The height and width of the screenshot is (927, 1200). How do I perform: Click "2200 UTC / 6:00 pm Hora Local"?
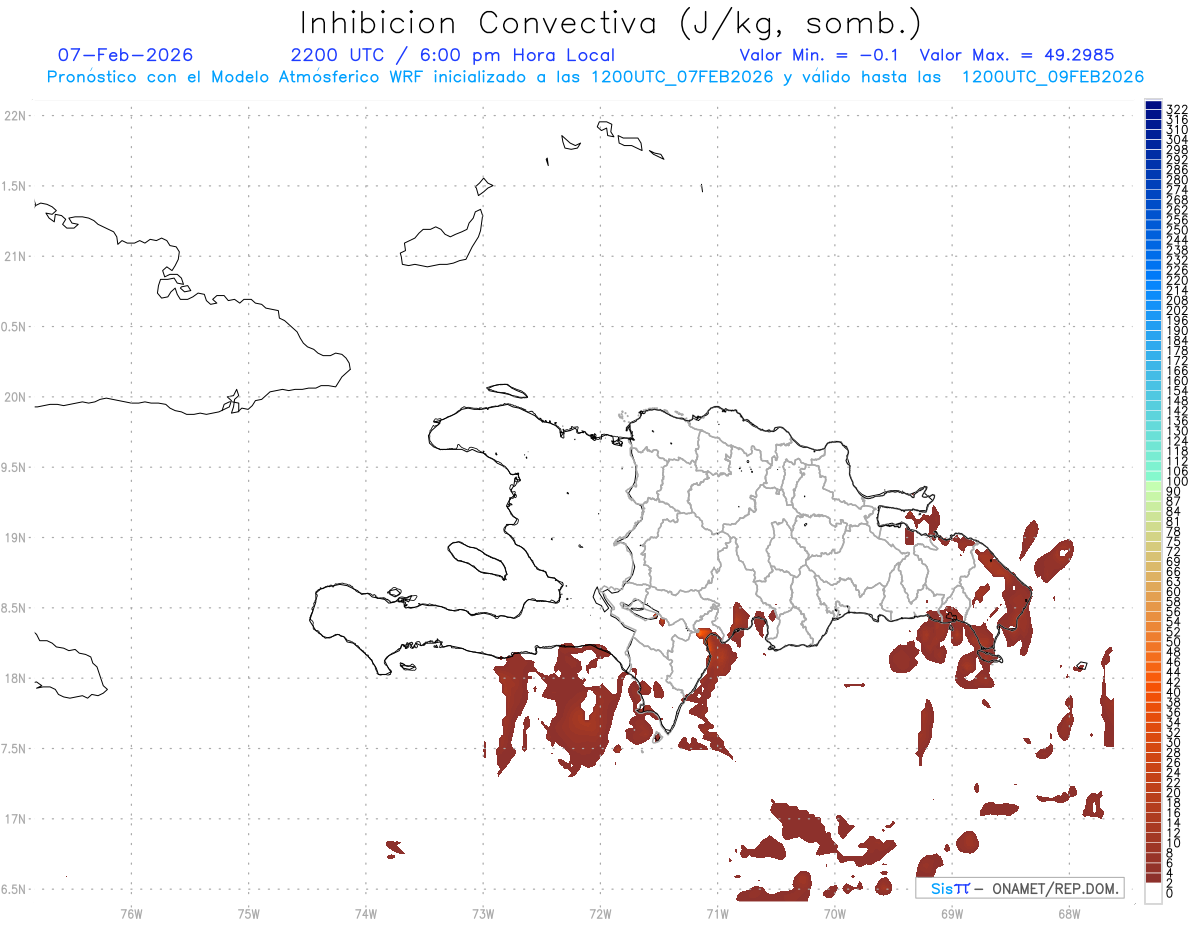pyautogui.click(x=452, y=55)
